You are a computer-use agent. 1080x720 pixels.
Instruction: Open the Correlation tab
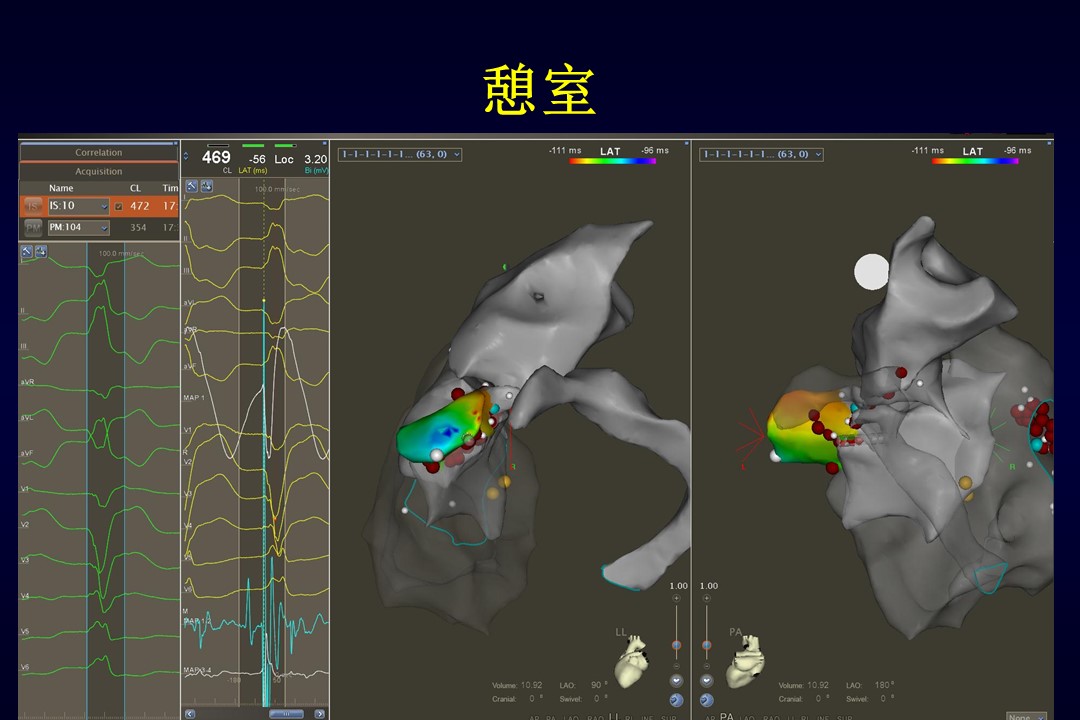(98, 152)
